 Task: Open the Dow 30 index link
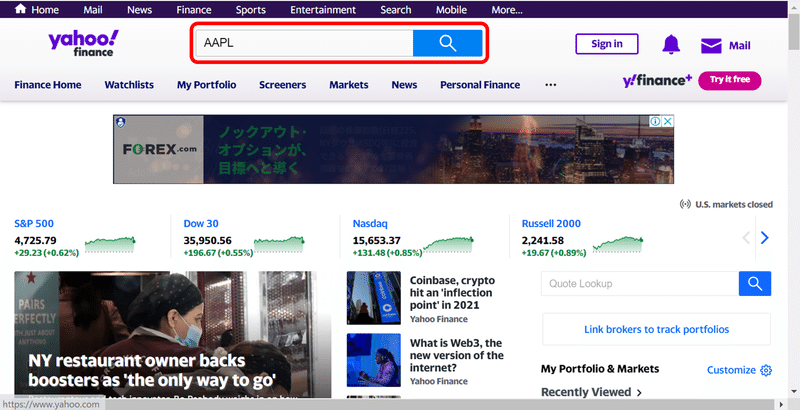201,223
